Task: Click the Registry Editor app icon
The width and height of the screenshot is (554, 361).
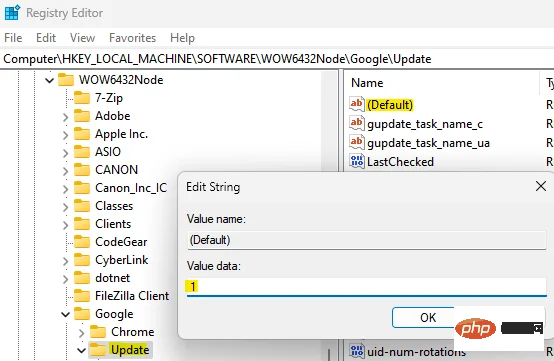Action: pos(12,13)
